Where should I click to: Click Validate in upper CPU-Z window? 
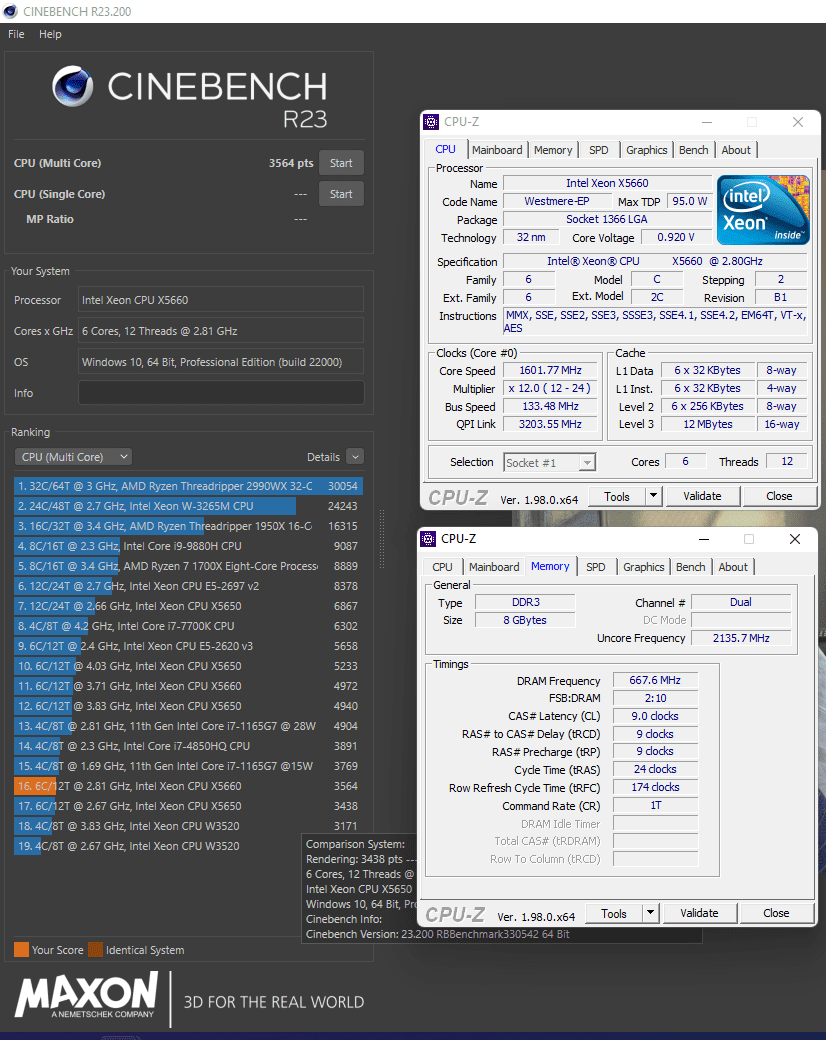pyautogui.click(x=702, y=496)
